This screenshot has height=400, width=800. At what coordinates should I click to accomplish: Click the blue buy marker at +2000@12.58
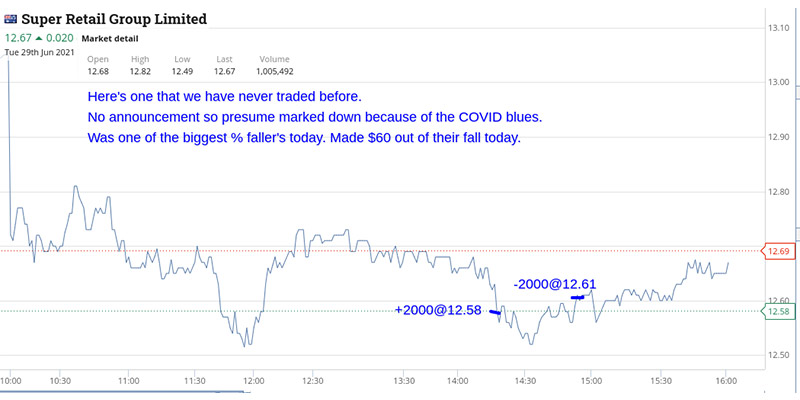point(495,312)
